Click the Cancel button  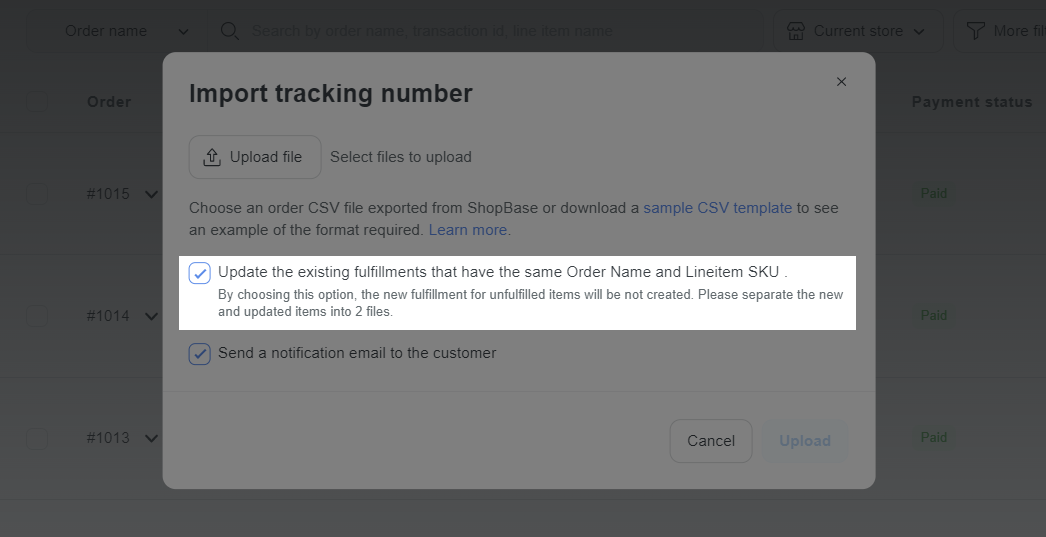711,441
